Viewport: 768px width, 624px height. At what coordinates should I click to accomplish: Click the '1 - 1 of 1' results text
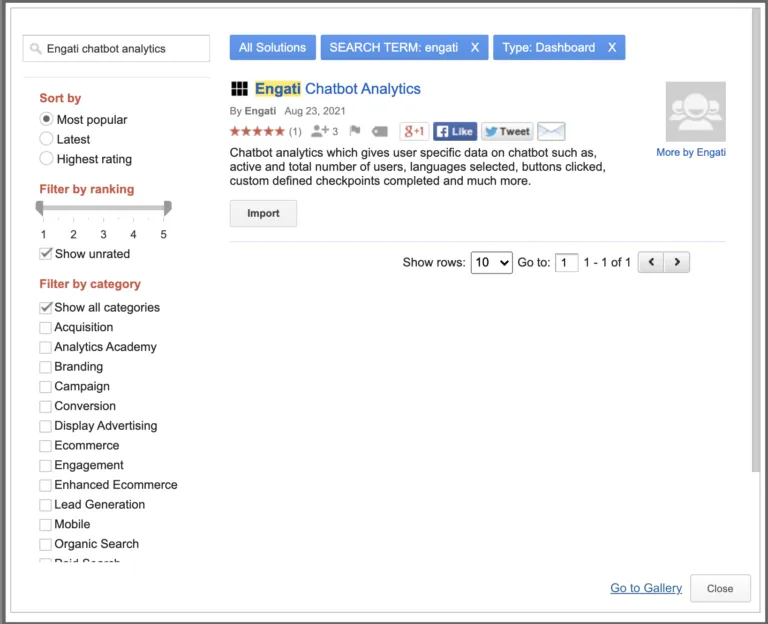click(x=607, y=263)
